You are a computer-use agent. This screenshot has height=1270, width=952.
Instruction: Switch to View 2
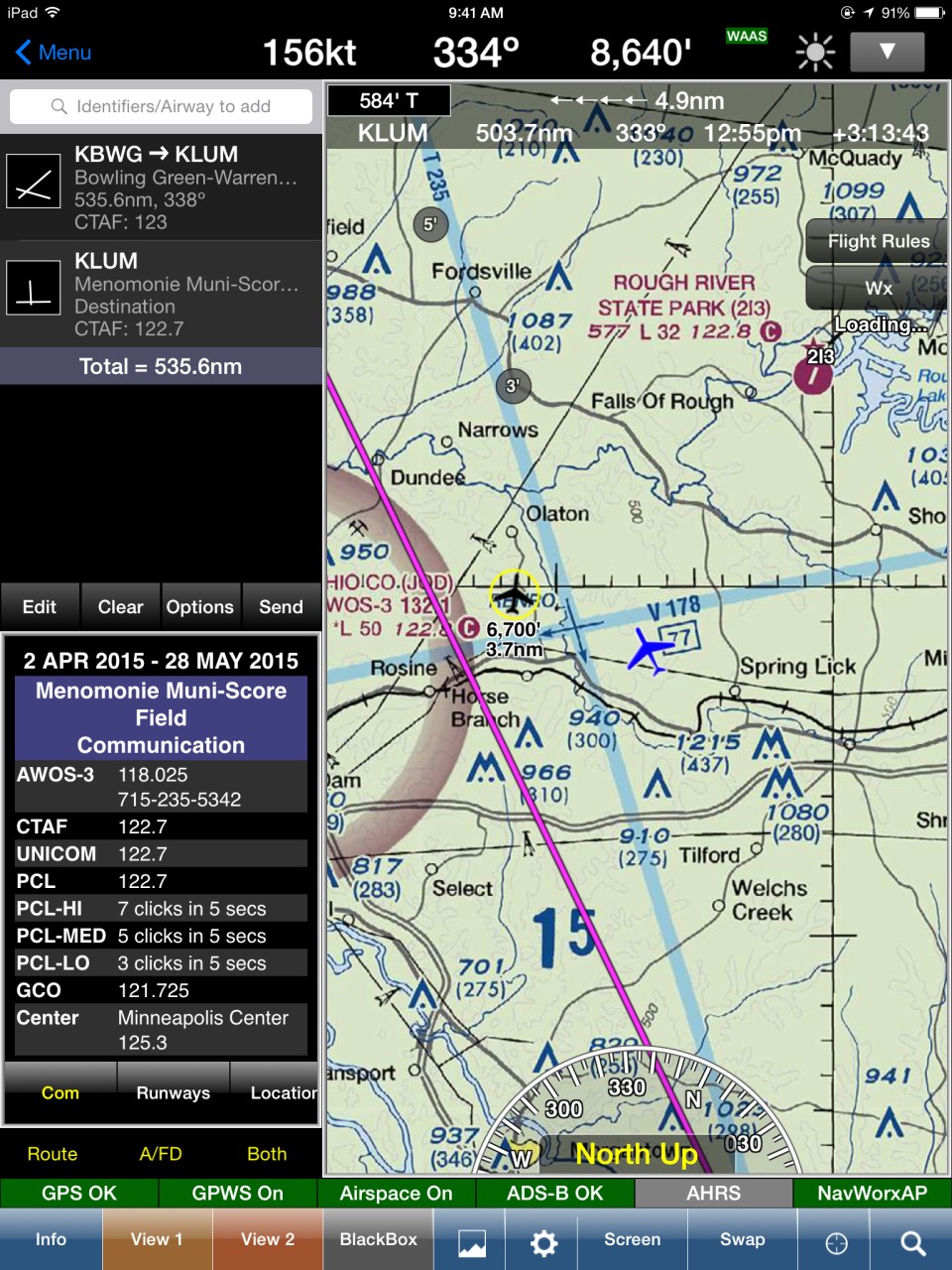pos(268,1239)
